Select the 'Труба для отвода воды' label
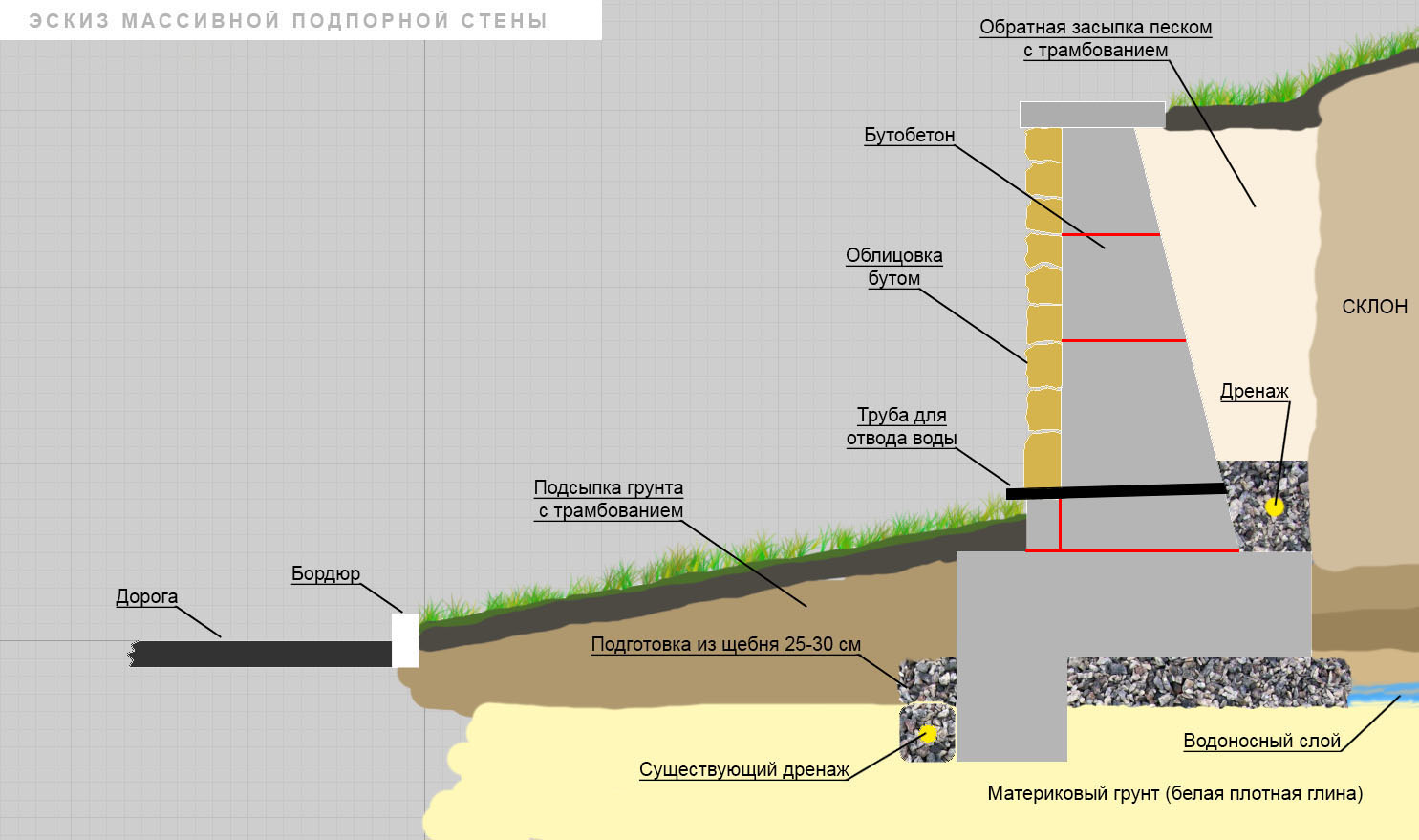 coord(901,427)
